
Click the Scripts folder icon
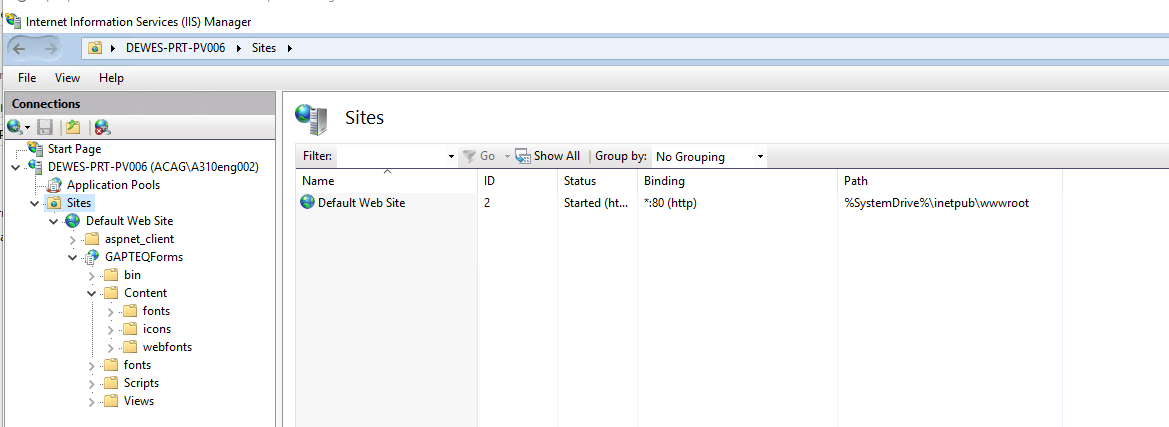pos(110,383)
